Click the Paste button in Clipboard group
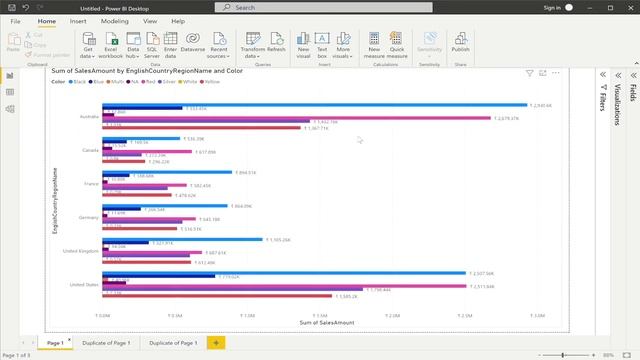This screenshot has height=360, width=640. 13,42
